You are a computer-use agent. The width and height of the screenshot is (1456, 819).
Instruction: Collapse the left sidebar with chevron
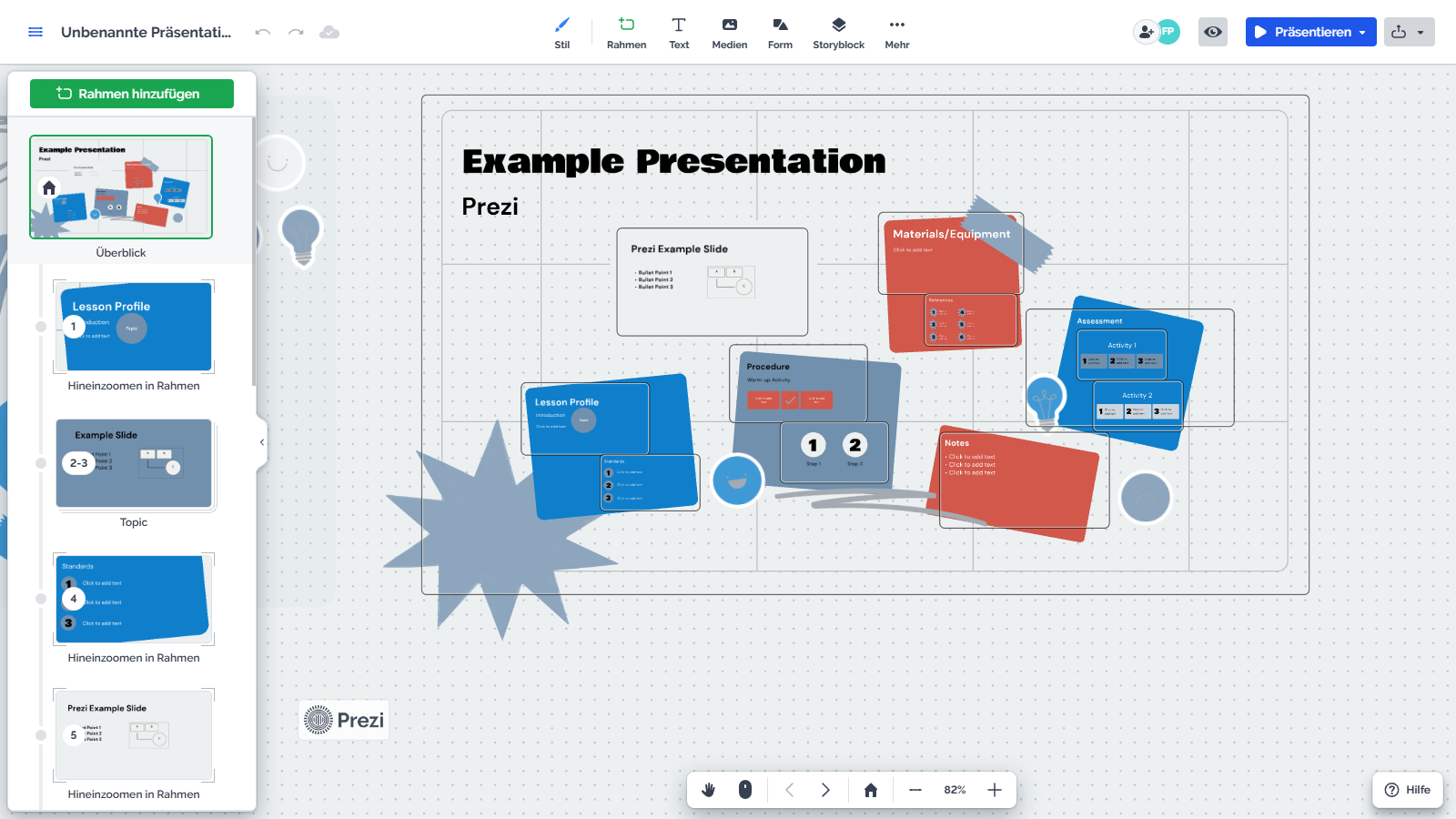tap(262, 442)
